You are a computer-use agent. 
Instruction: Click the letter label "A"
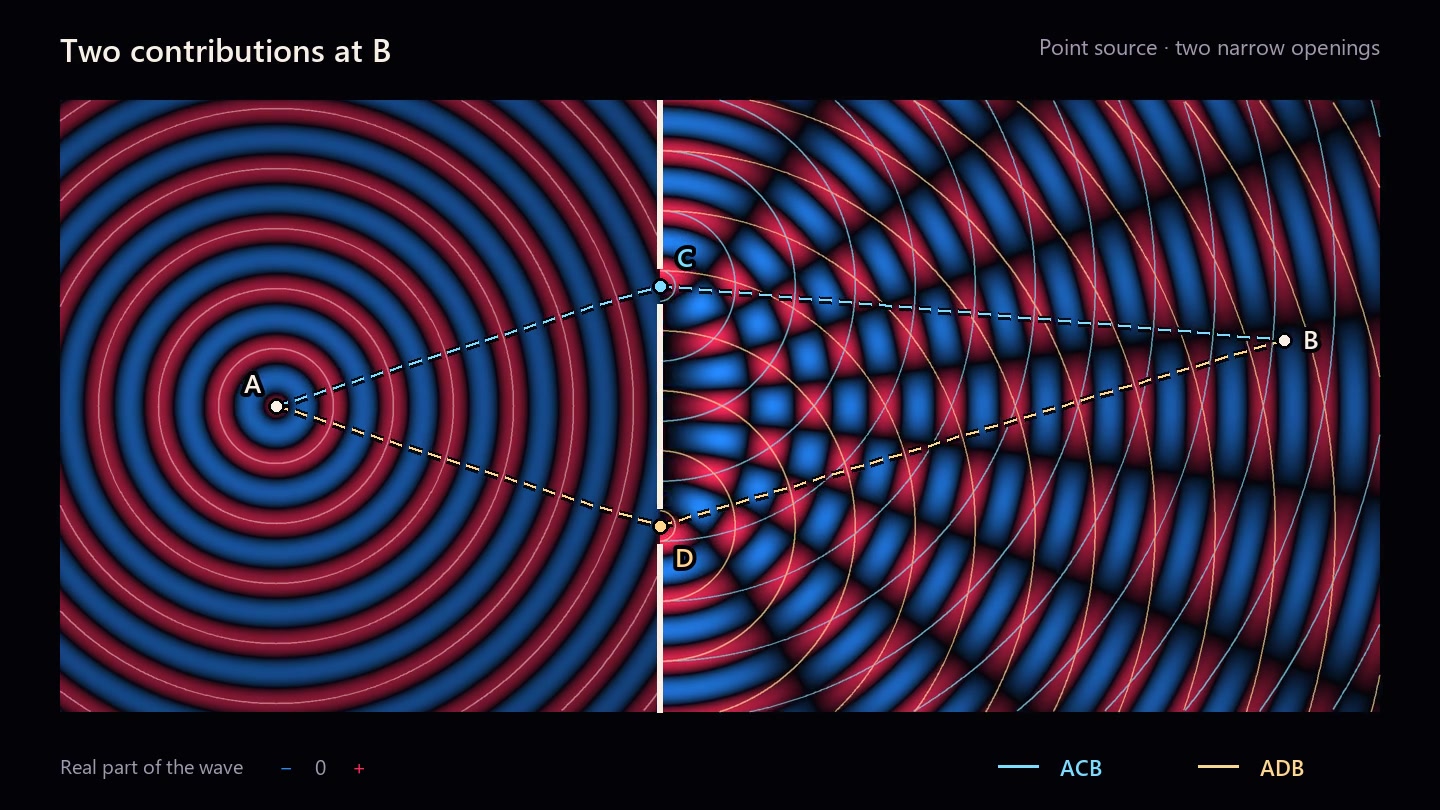point(253,385)
